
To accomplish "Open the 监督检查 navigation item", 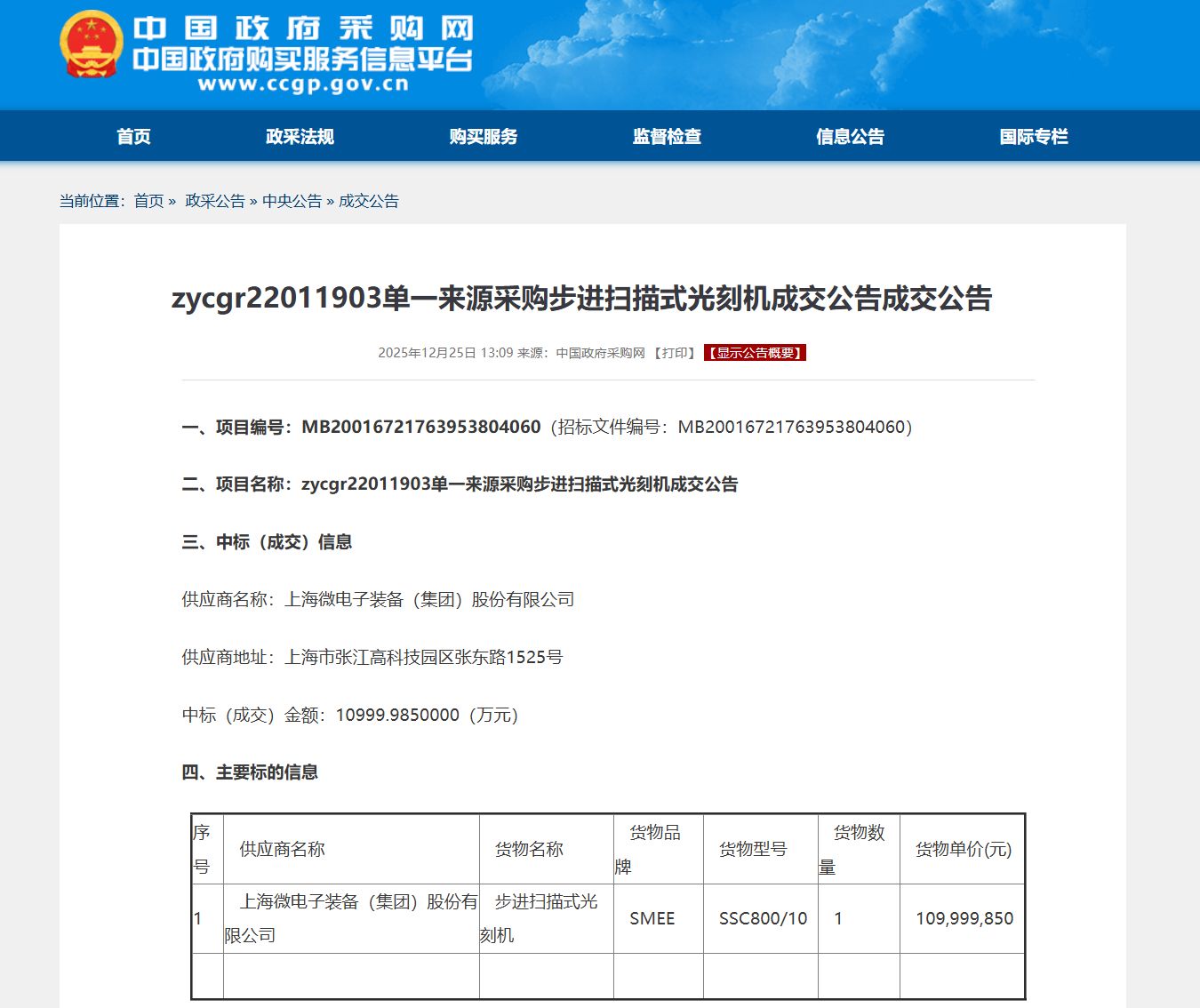I will point(667,136).
